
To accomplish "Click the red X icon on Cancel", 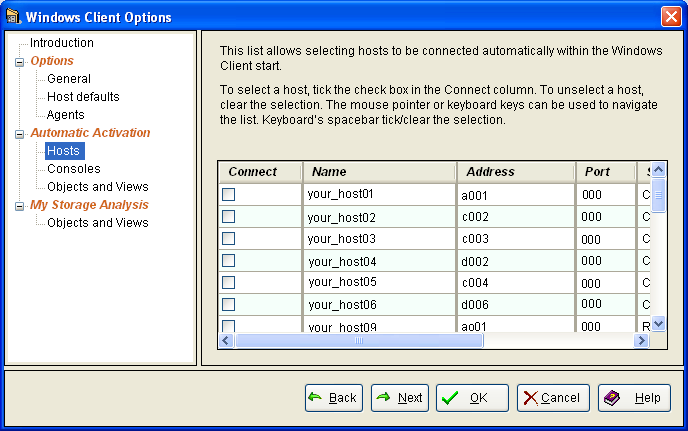I will click(x=530, y=398).
